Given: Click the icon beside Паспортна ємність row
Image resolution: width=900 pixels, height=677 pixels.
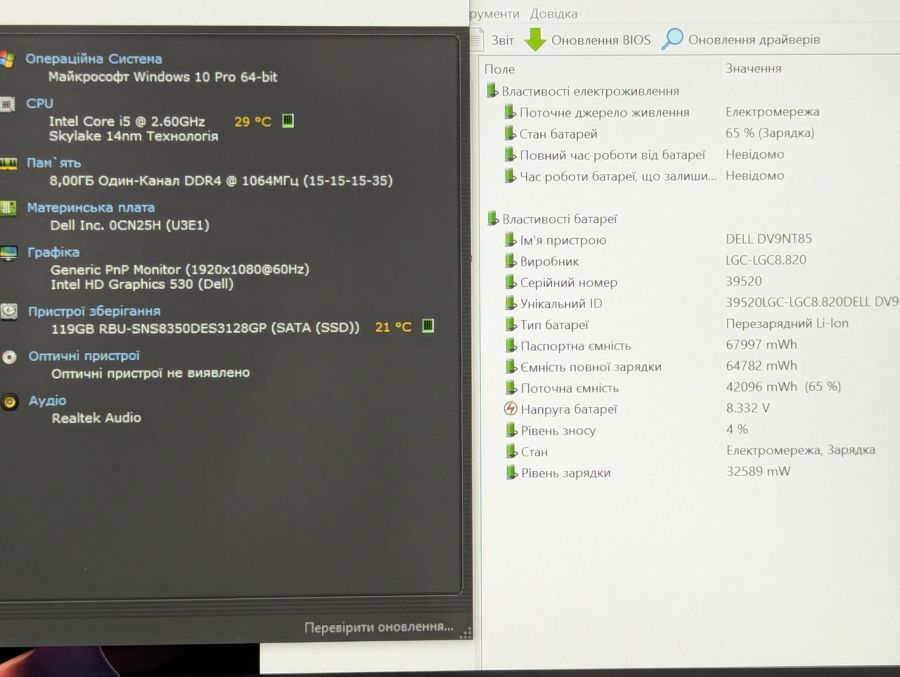Looking at the screenshot, I should [x=511, y=345].
